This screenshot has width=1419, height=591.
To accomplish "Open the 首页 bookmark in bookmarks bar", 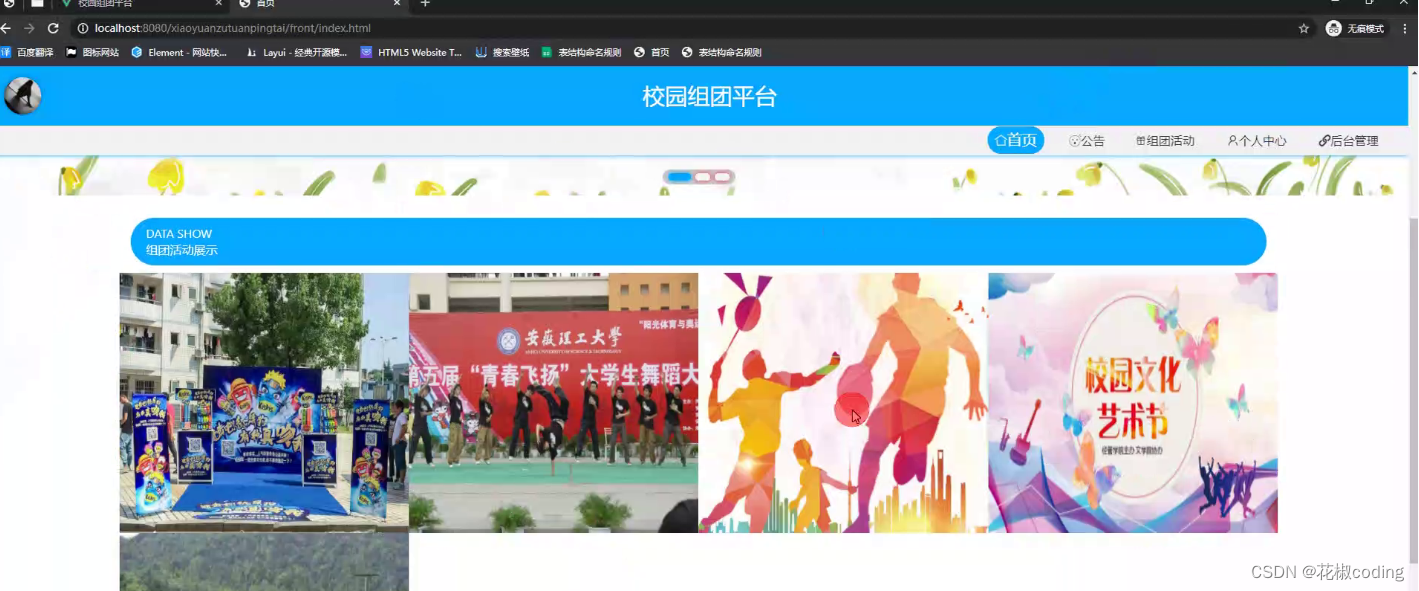I will click(x=652, y=52).
